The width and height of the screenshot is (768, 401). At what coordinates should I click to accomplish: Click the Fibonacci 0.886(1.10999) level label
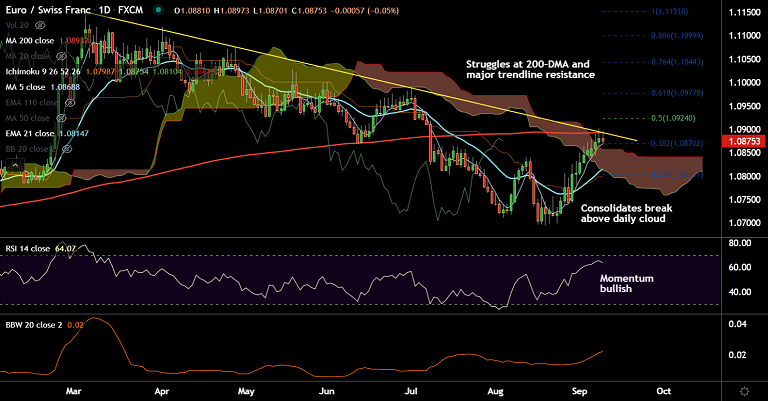pos(677,35)
